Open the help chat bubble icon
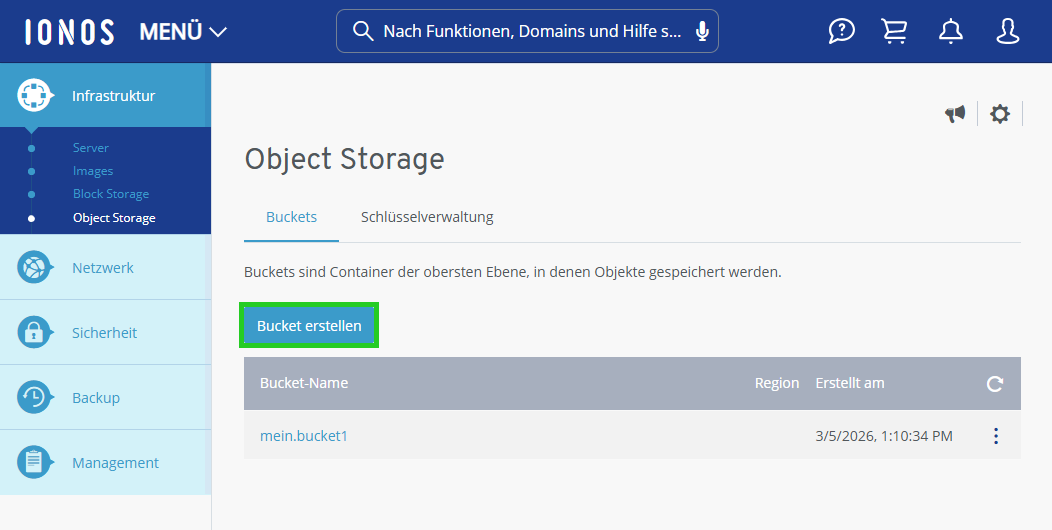The height and width of the screenshot is (530, 1052). pos(841,31)
